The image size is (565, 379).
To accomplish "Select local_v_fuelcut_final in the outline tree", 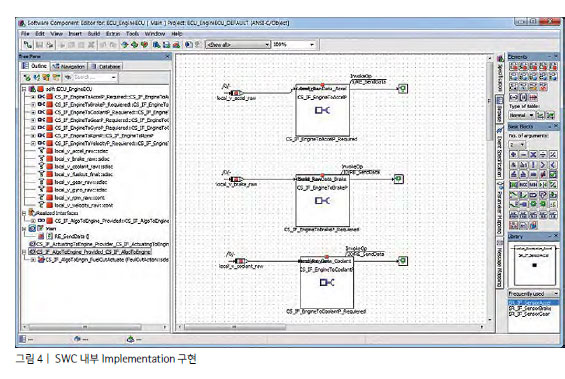I will pyautogui.click(x=84, y=174).
